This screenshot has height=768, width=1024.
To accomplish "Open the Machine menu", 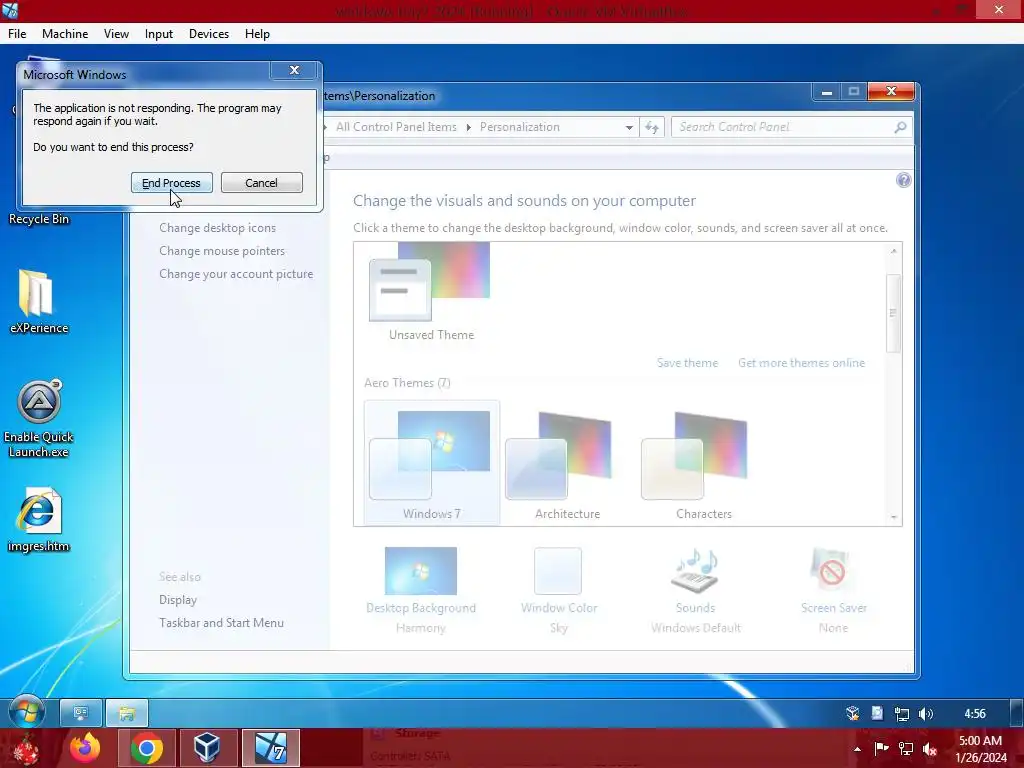I will [65, 34].
